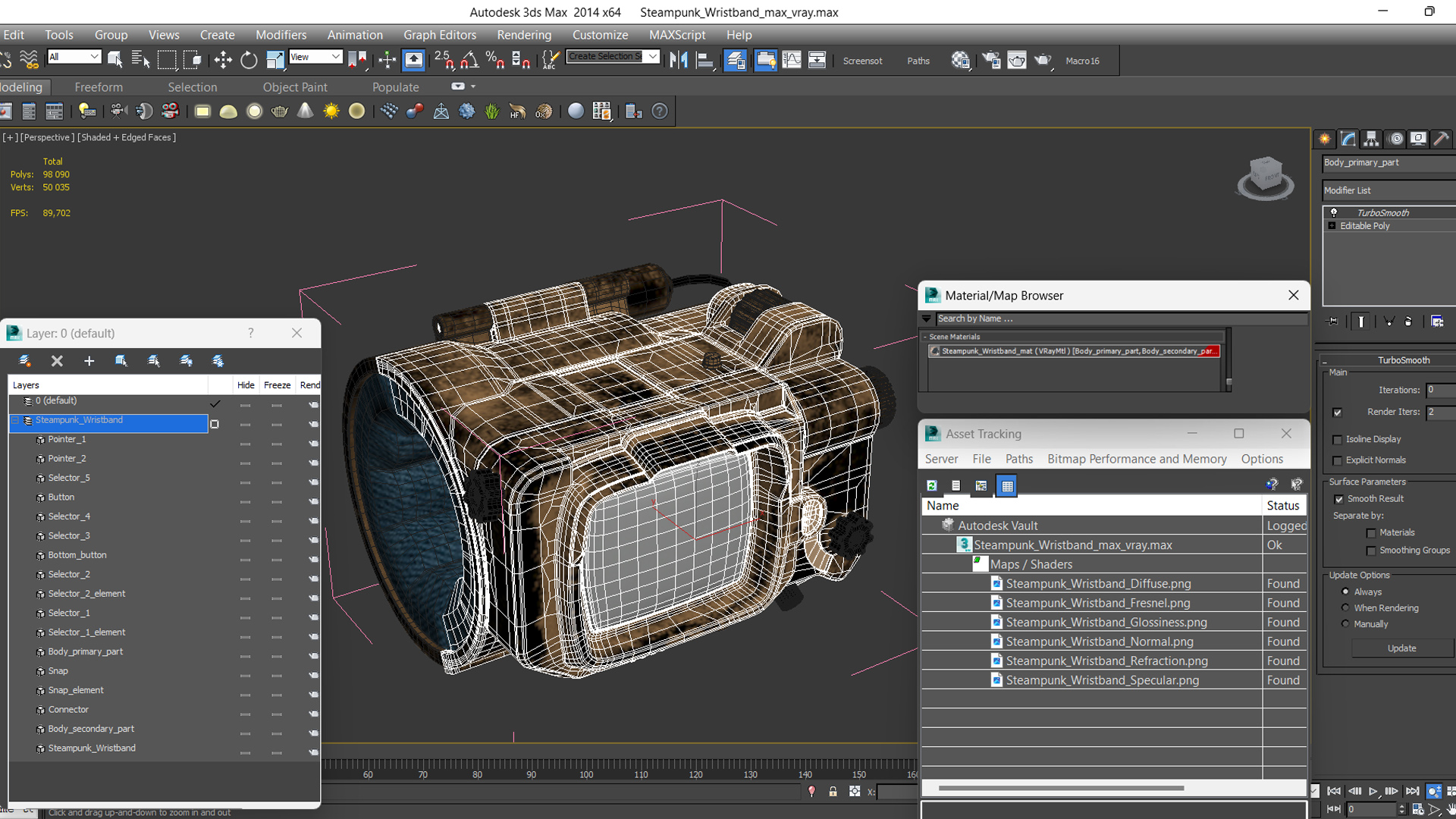Click the Align tool icon
Image resolution: width=1456 pixels, height=819 pixels.
click(x=705, y=60)
